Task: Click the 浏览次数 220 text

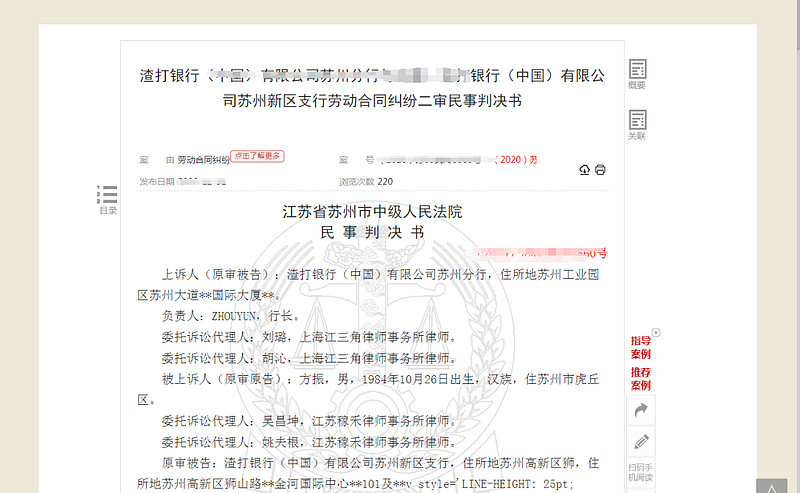Action: [x=366, y=182]
